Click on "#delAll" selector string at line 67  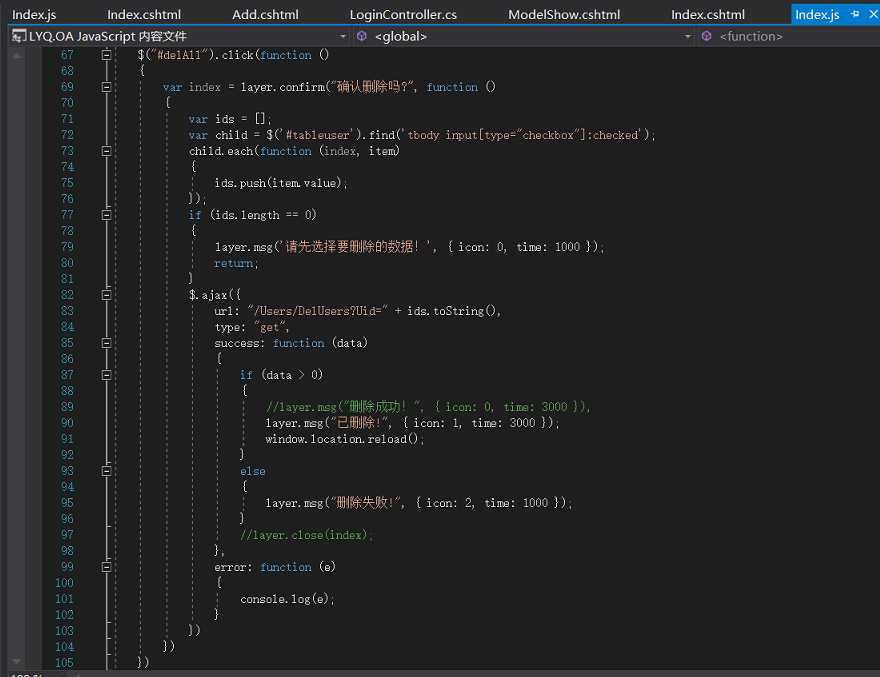tap(183, 55)
